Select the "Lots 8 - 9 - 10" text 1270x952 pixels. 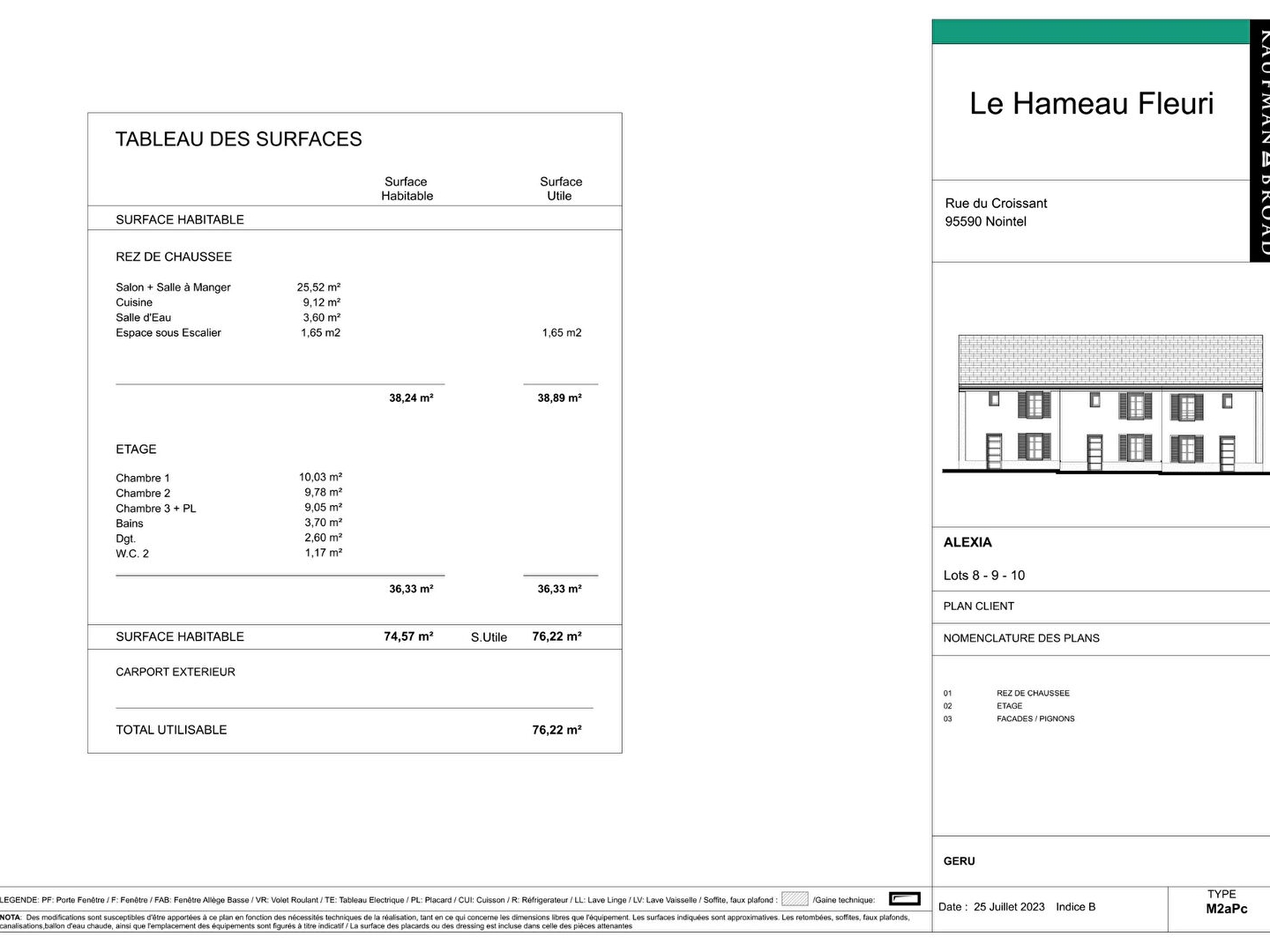pos(984,576)
